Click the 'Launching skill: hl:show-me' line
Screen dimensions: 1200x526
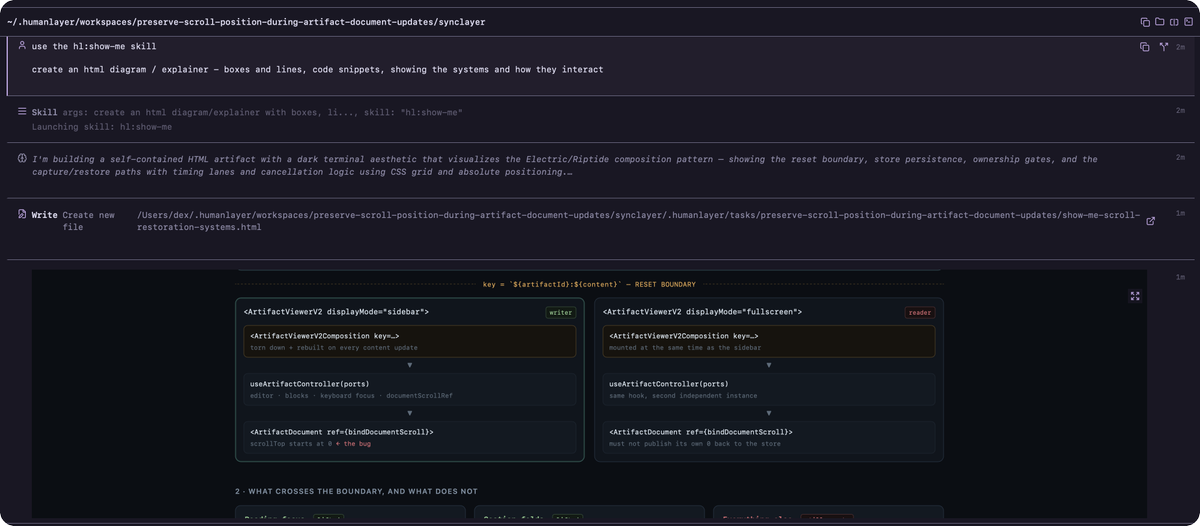point(102,127)
